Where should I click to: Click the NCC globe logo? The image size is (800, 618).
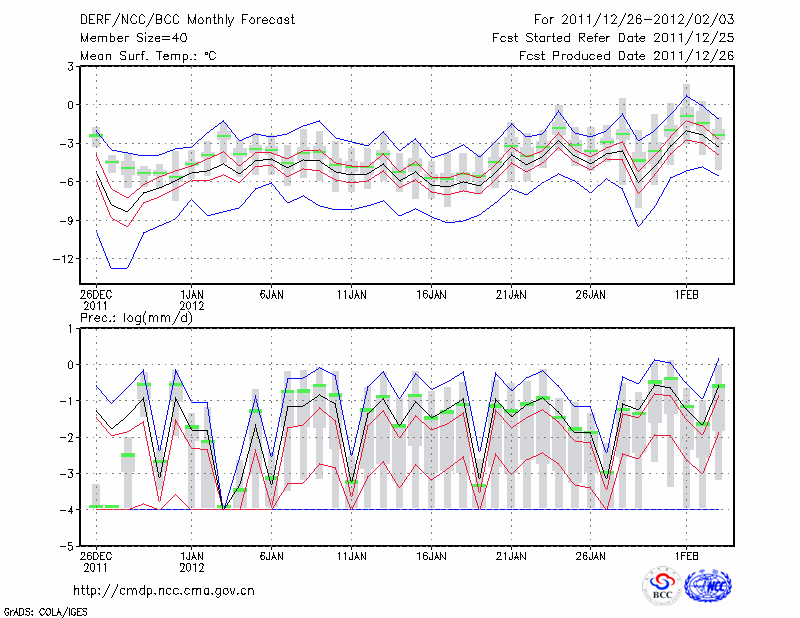point(707,586)
